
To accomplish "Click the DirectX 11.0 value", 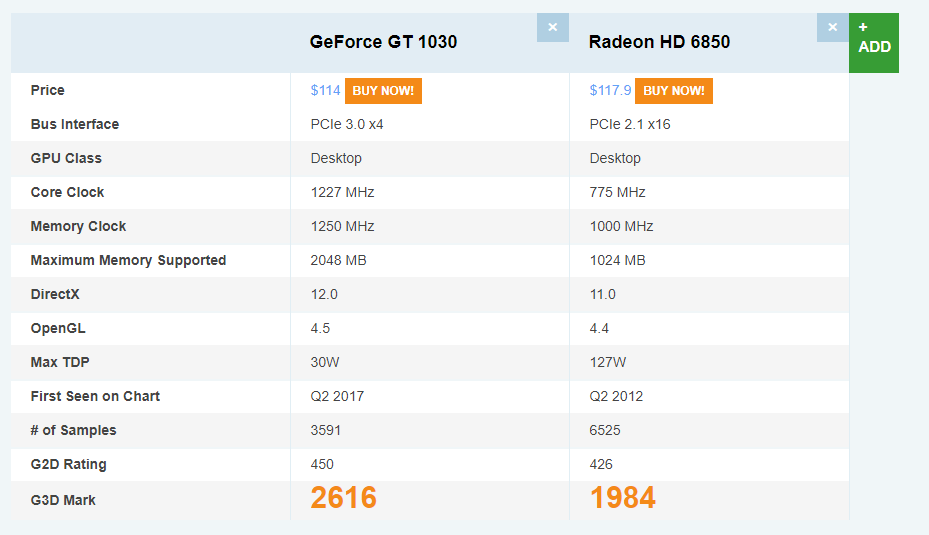I will 603,294.
